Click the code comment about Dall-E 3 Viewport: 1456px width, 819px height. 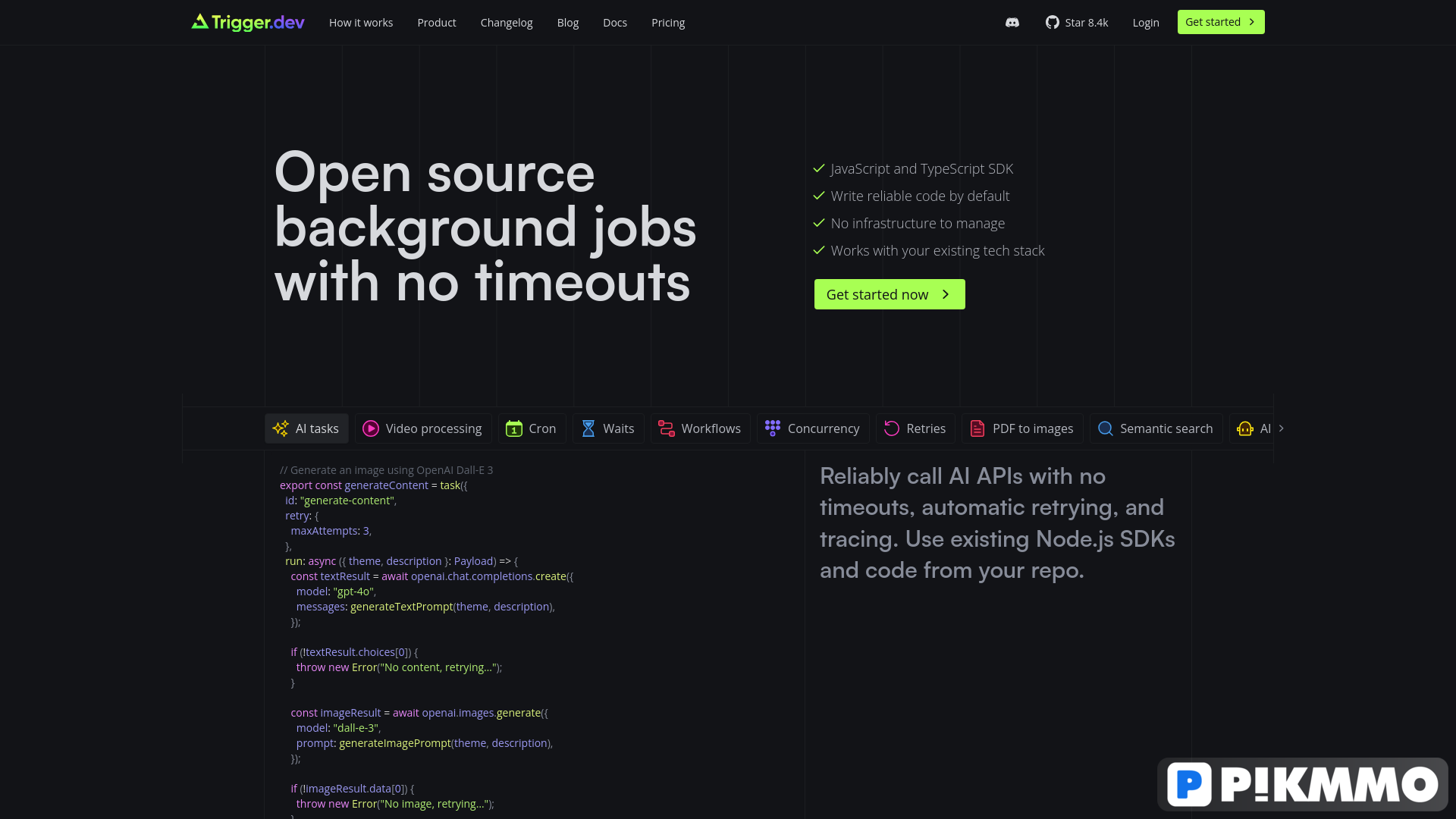(x=386, y=470)
